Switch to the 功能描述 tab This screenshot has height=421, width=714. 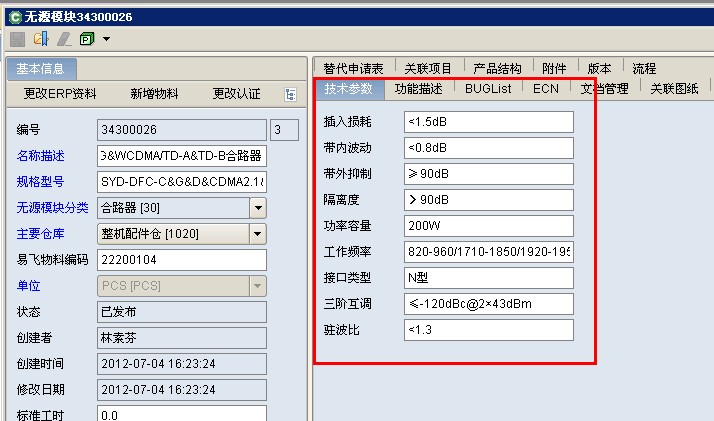click(418, 88)
